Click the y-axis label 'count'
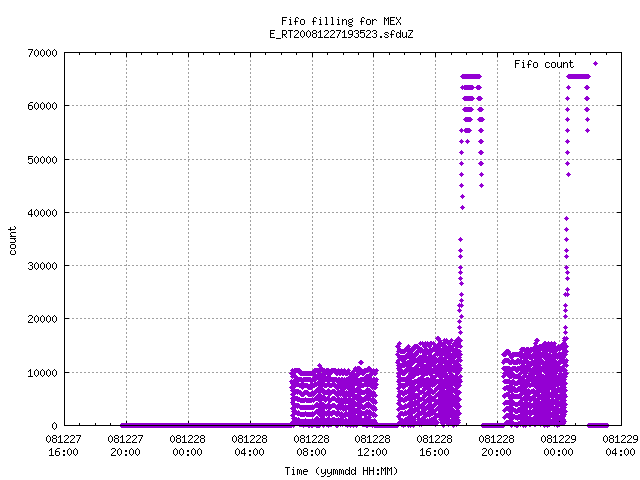Screen dimensions: 640x480 12,241
